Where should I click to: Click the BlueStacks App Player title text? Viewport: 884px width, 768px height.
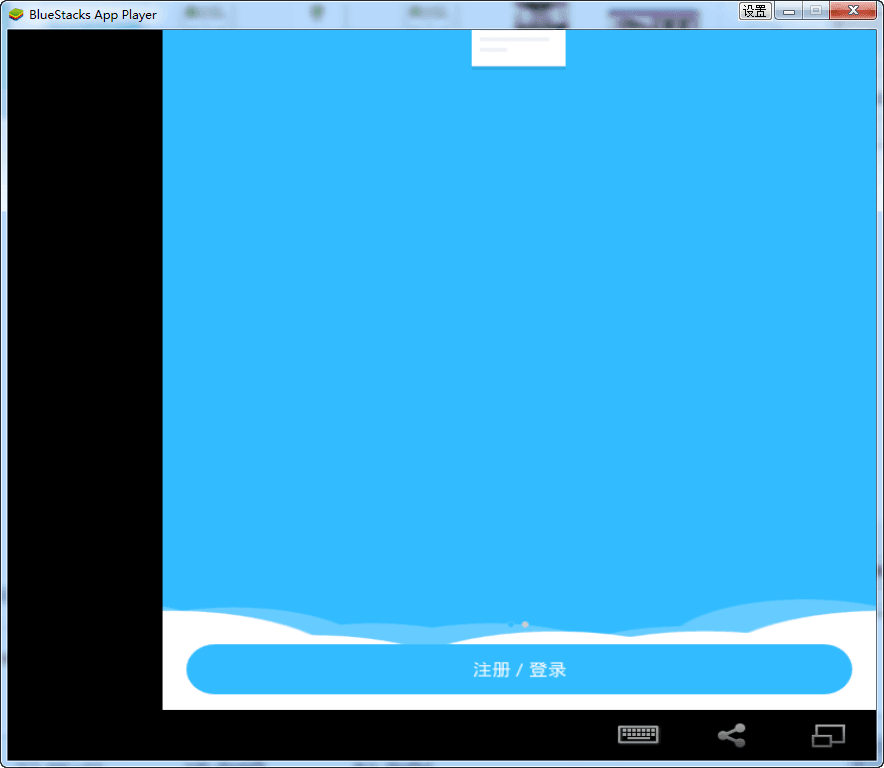coord(92,15)
